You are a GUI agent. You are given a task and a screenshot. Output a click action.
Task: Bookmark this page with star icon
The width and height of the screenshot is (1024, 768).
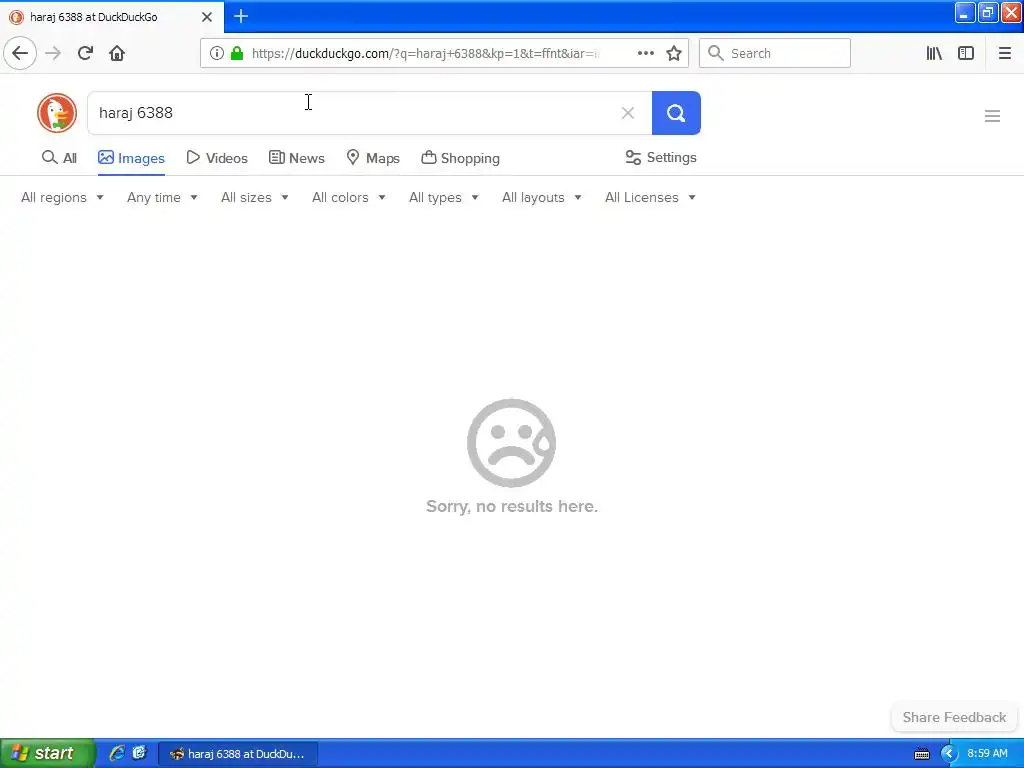(674, 53)
